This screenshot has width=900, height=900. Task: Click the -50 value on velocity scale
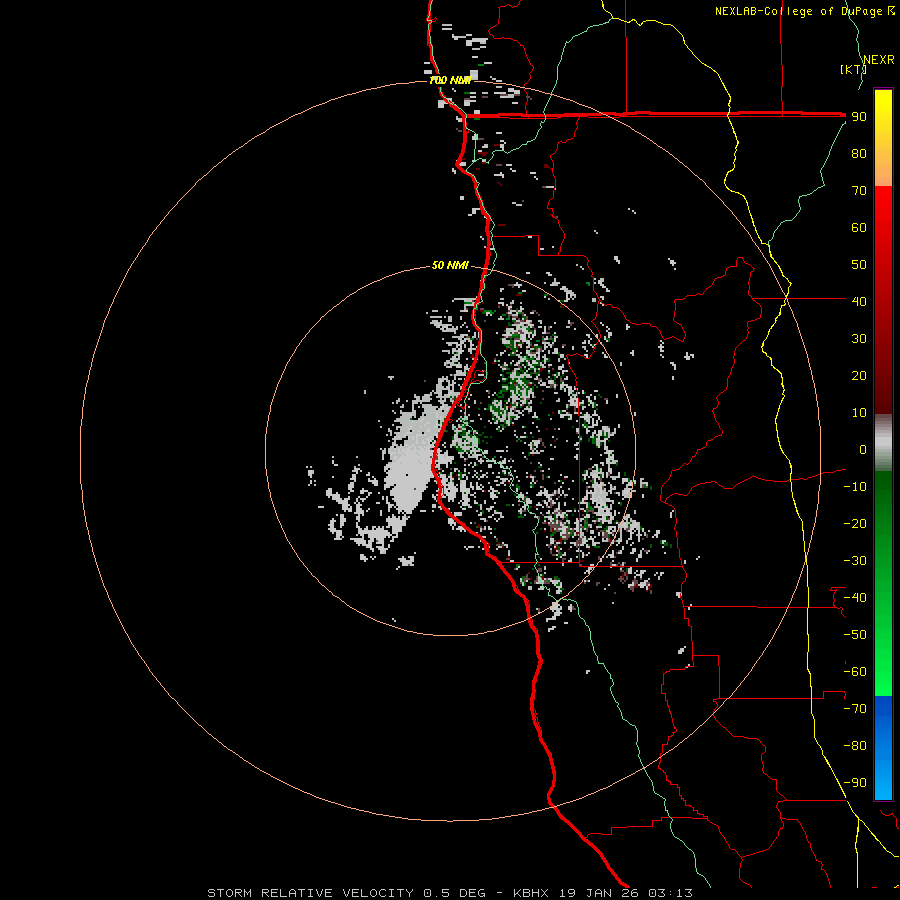point(855,635)
